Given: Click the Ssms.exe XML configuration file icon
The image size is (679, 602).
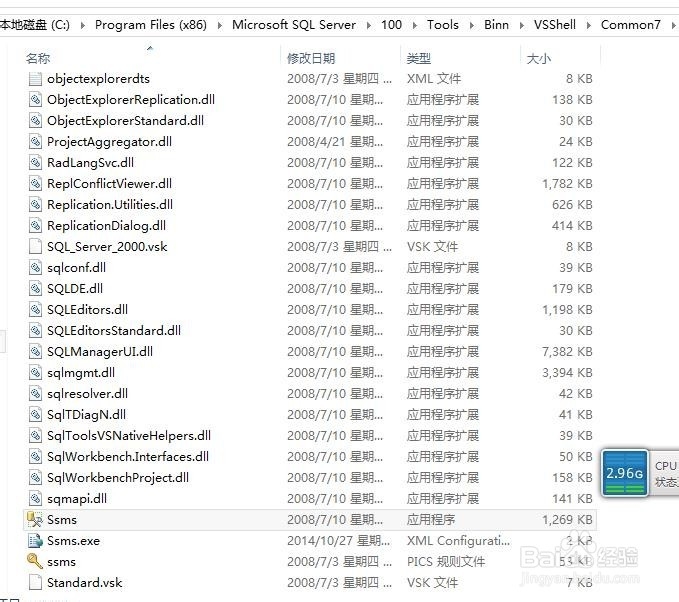Looking at the screenshot, I should pyautogui.click(x=35, y=541).
